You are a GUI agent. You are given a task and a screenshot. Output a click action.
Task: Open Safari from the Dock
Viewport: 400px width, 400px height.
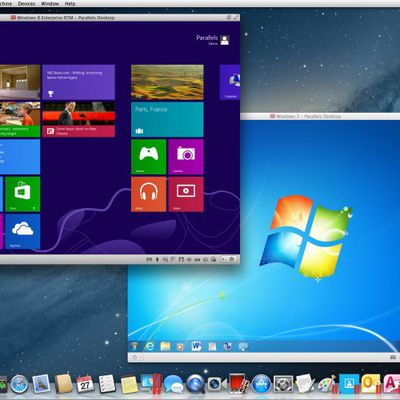pos(20,384)
